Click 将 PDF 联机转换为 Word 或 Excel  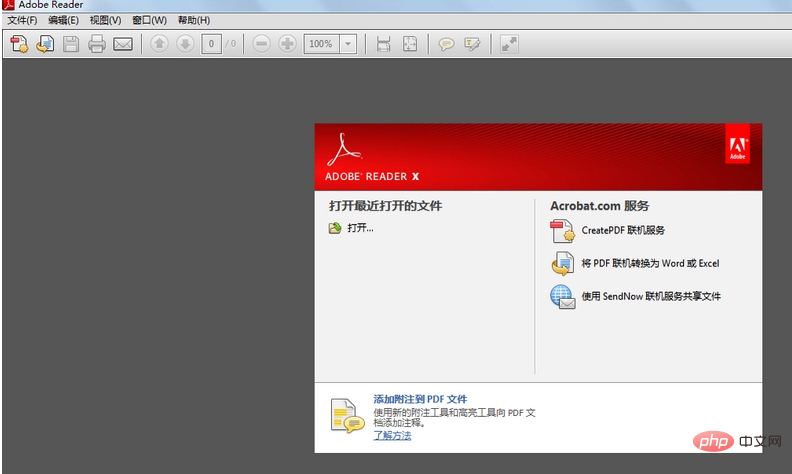(651, 263)
